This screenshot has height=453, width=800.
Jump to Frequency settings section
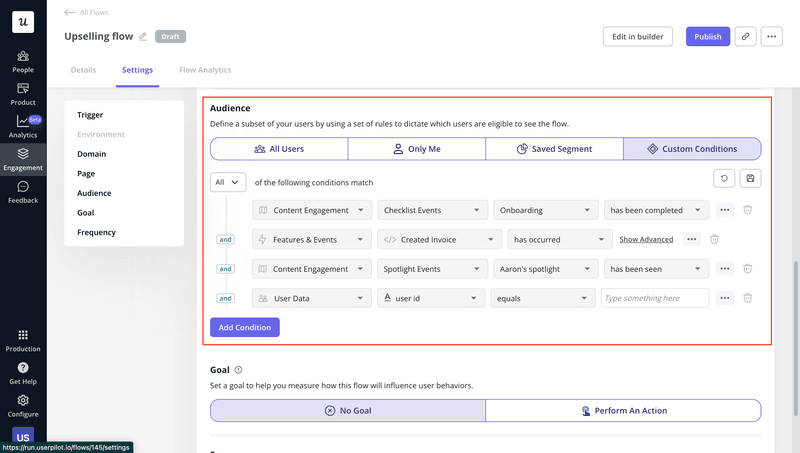point(96,232)
